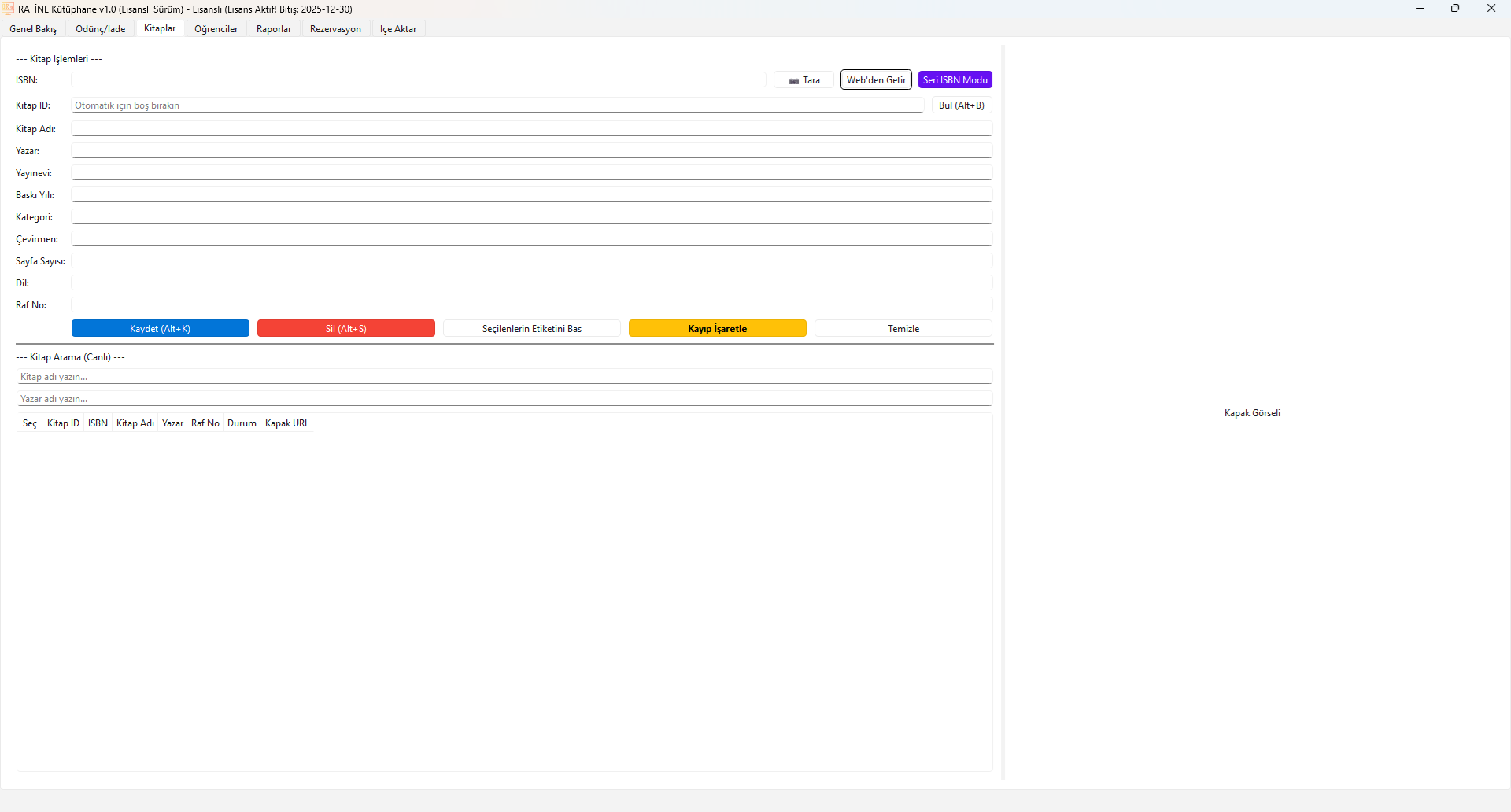Screen dimensions: 1511x812
Task: Click the Web'den Getir button
Action: [876, 80]
